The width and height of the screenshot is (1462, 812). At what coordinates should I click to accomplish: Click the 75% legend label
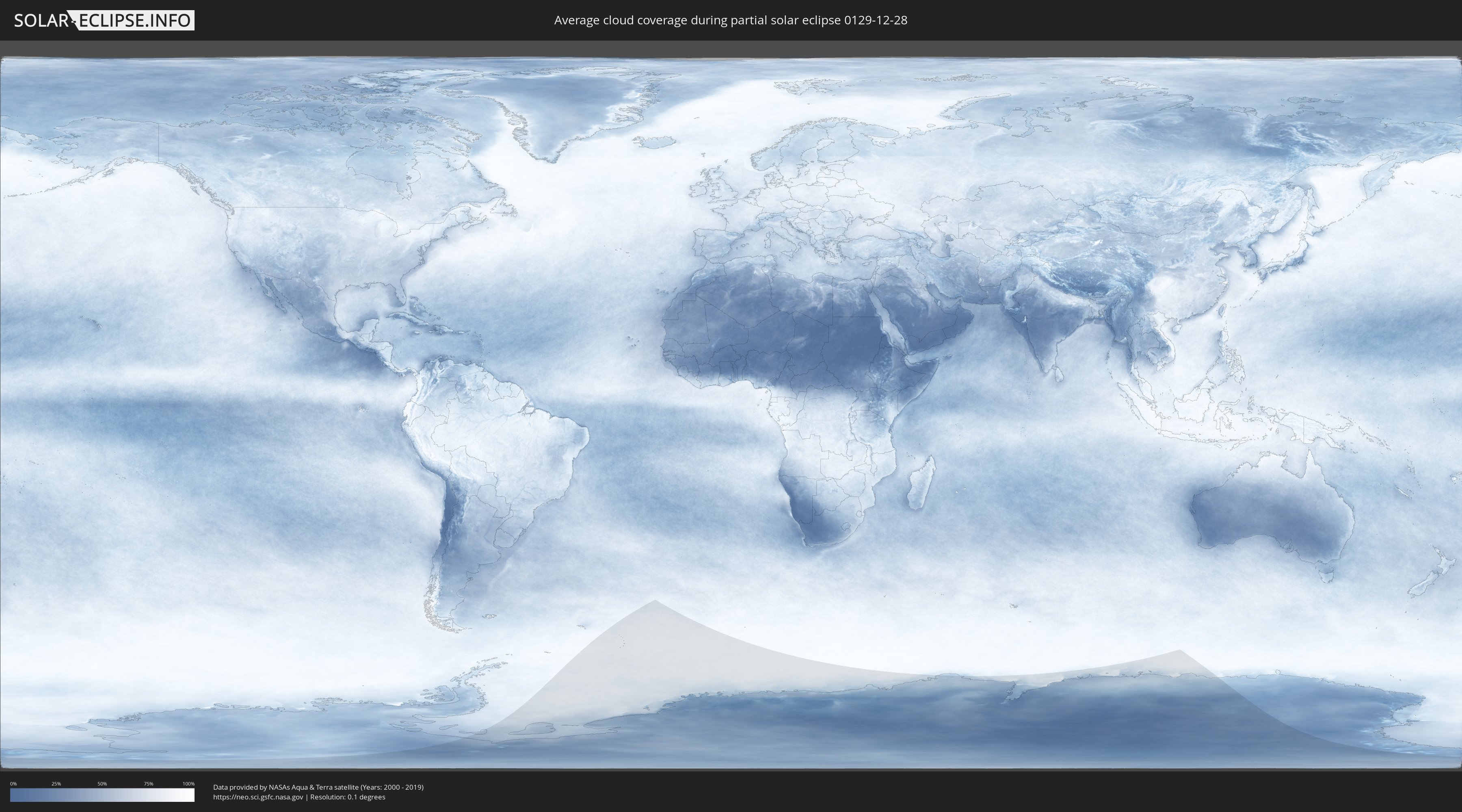pyautogui.click(x=148, y=784)
